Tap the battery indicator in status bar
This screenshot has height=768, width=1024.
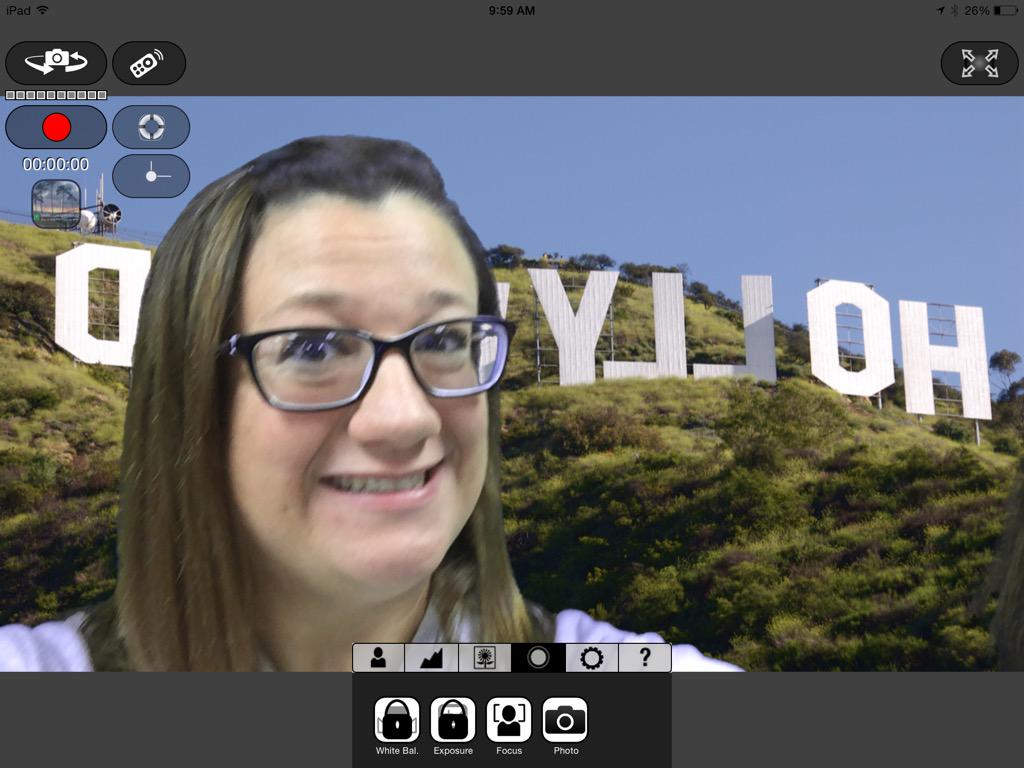(x=1004, y=10)
